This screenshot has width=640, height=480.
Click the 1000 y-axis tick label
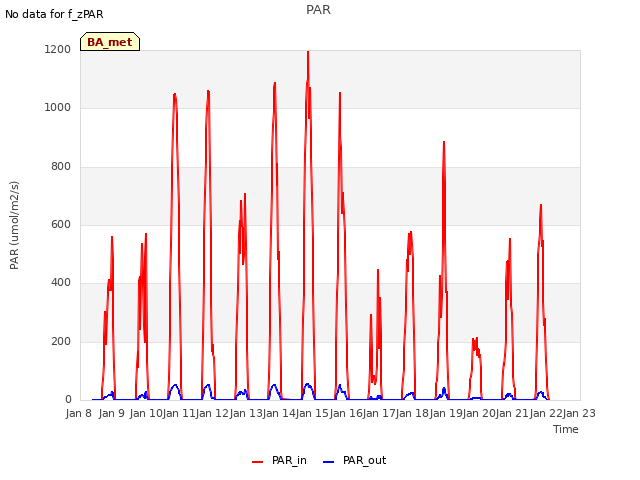[58, 108]
